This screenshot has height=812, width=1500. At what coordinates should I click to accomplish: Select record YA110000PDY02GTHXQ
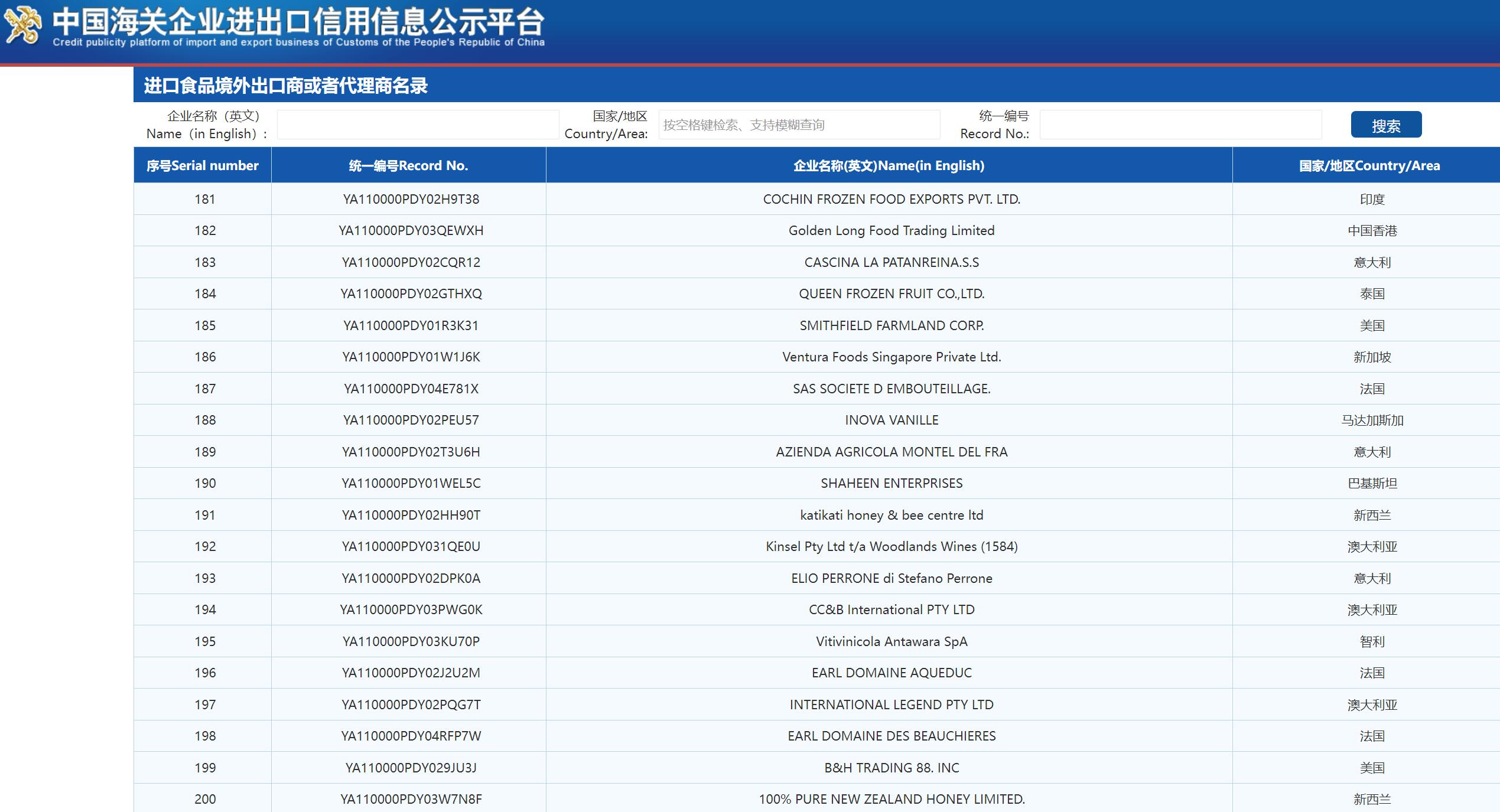pos(411,294)
